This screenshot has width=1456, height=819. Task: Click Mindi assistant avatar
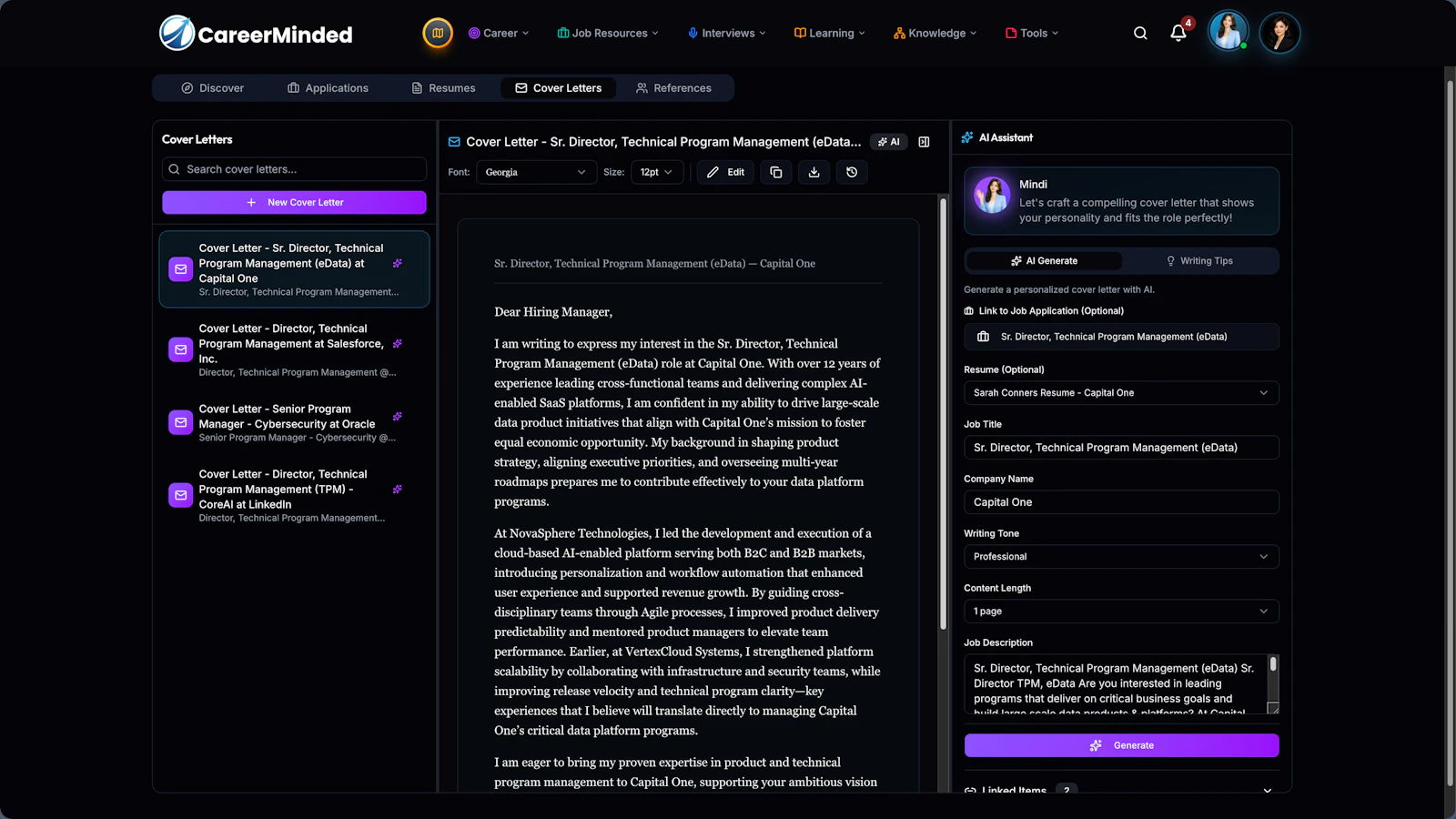coord(992,195)
